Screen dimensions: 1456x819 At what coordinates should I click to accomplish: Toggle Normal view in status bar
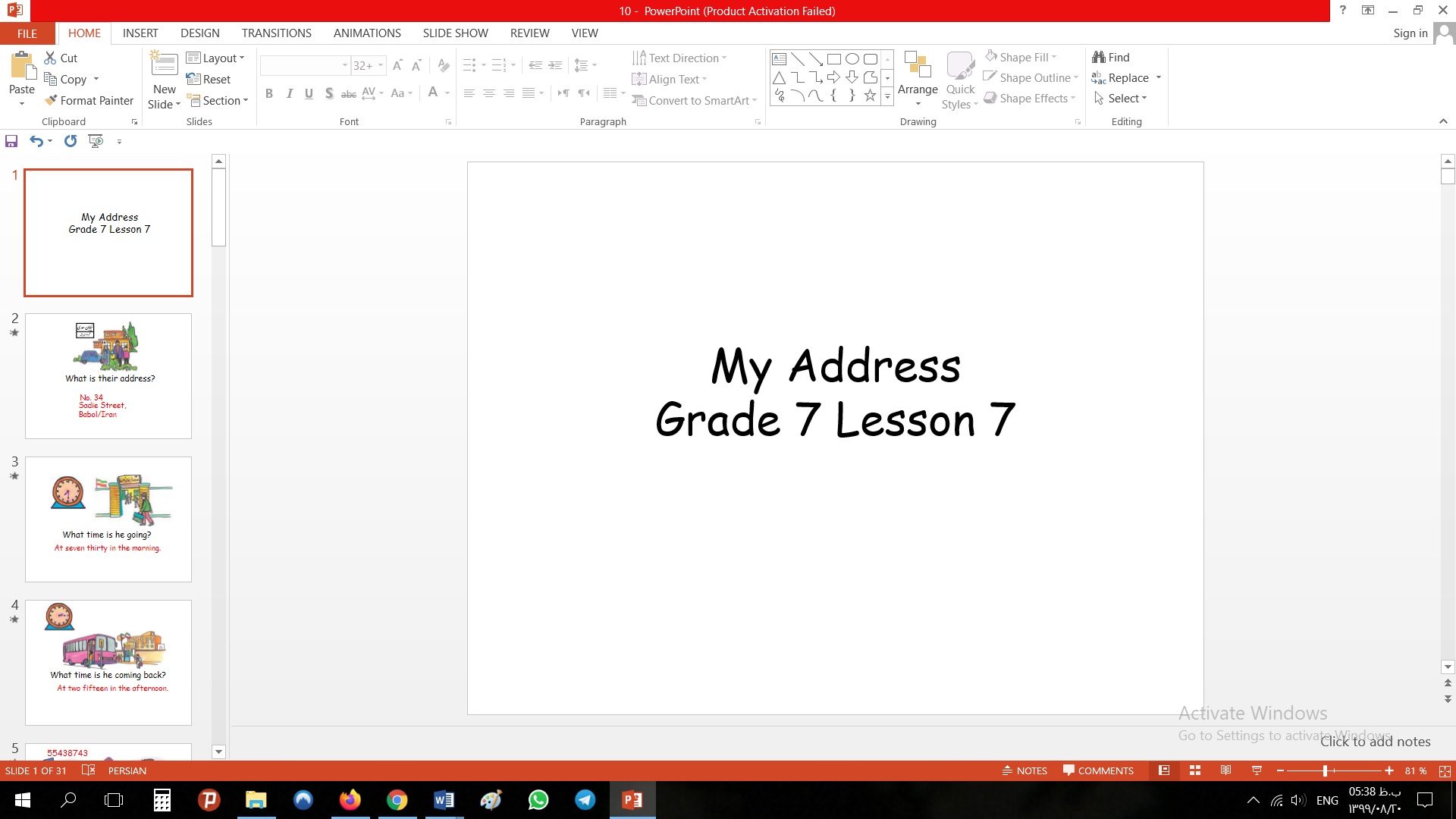(1164, 770)
